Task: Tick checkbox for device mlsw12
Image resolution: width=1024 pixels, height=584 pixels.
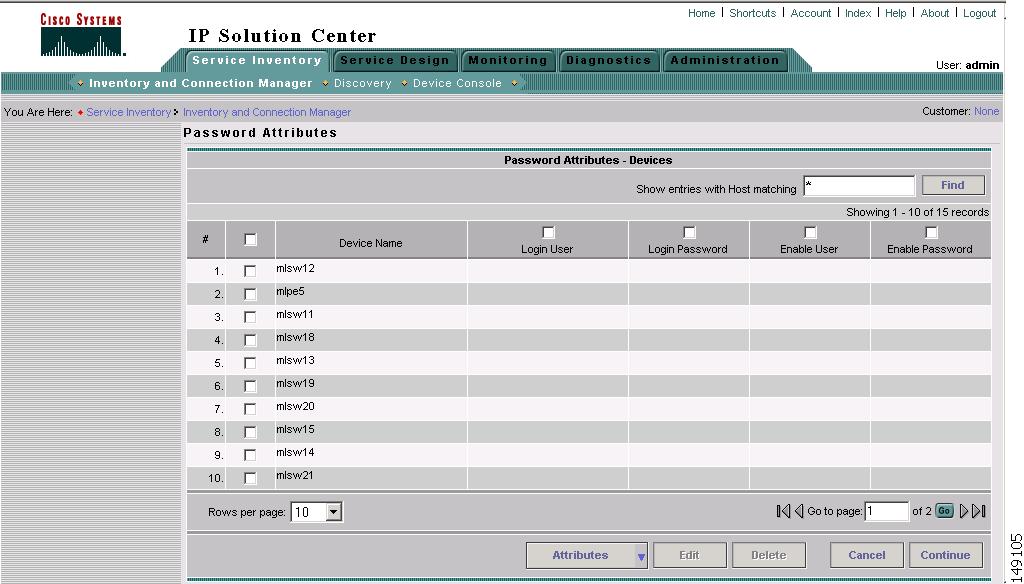Action: [x=250, y=271]
